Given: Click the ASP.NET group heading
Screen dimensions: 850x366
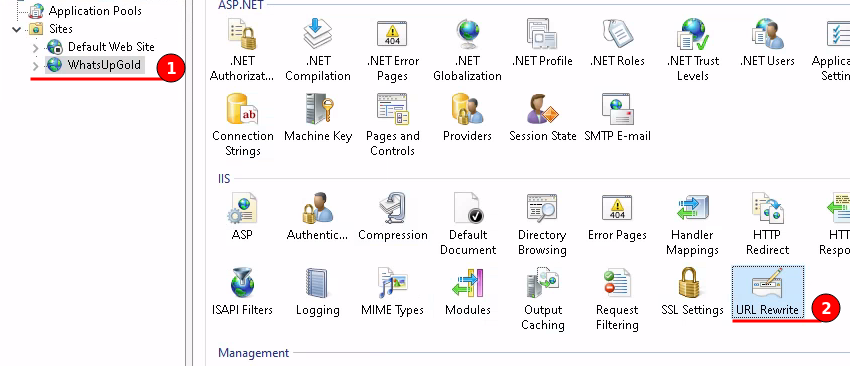Looking at the screenshot, I should click(241, 5).
